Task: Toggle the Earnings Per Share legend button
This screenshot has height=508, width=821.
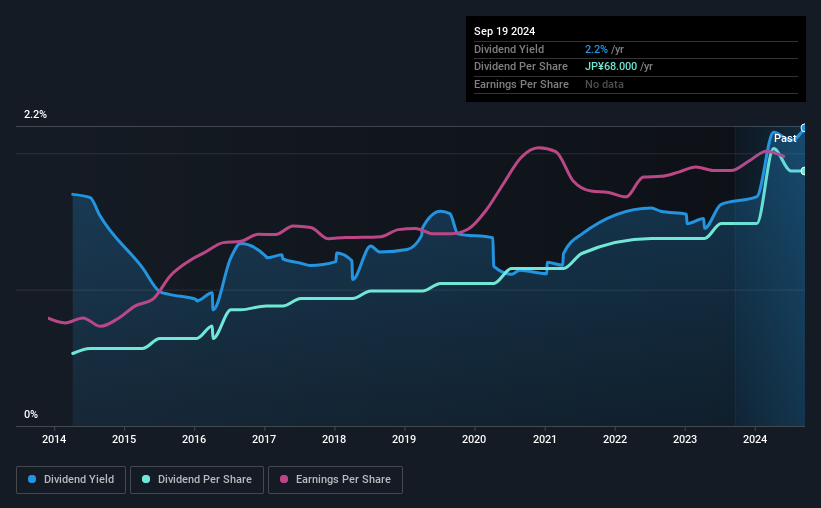Action: click(335, 480)
